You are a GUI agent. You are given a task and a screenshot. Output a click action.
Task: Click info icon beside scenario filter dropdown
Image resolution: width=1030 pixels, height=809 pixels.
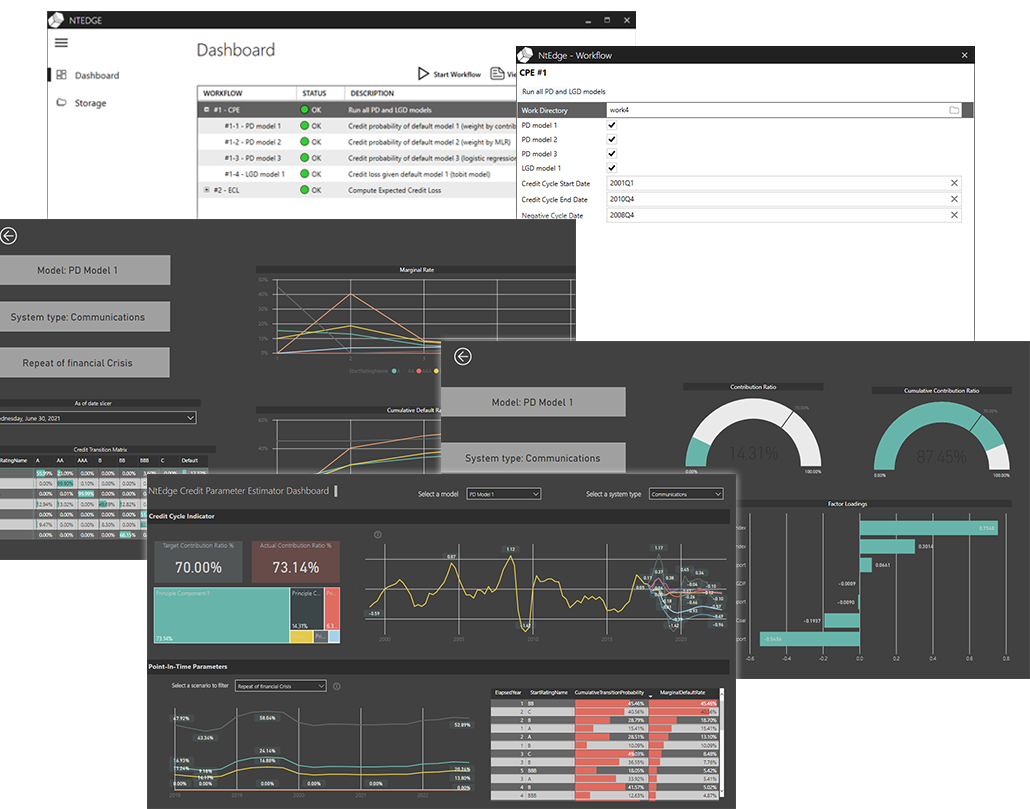click(336, 686)
